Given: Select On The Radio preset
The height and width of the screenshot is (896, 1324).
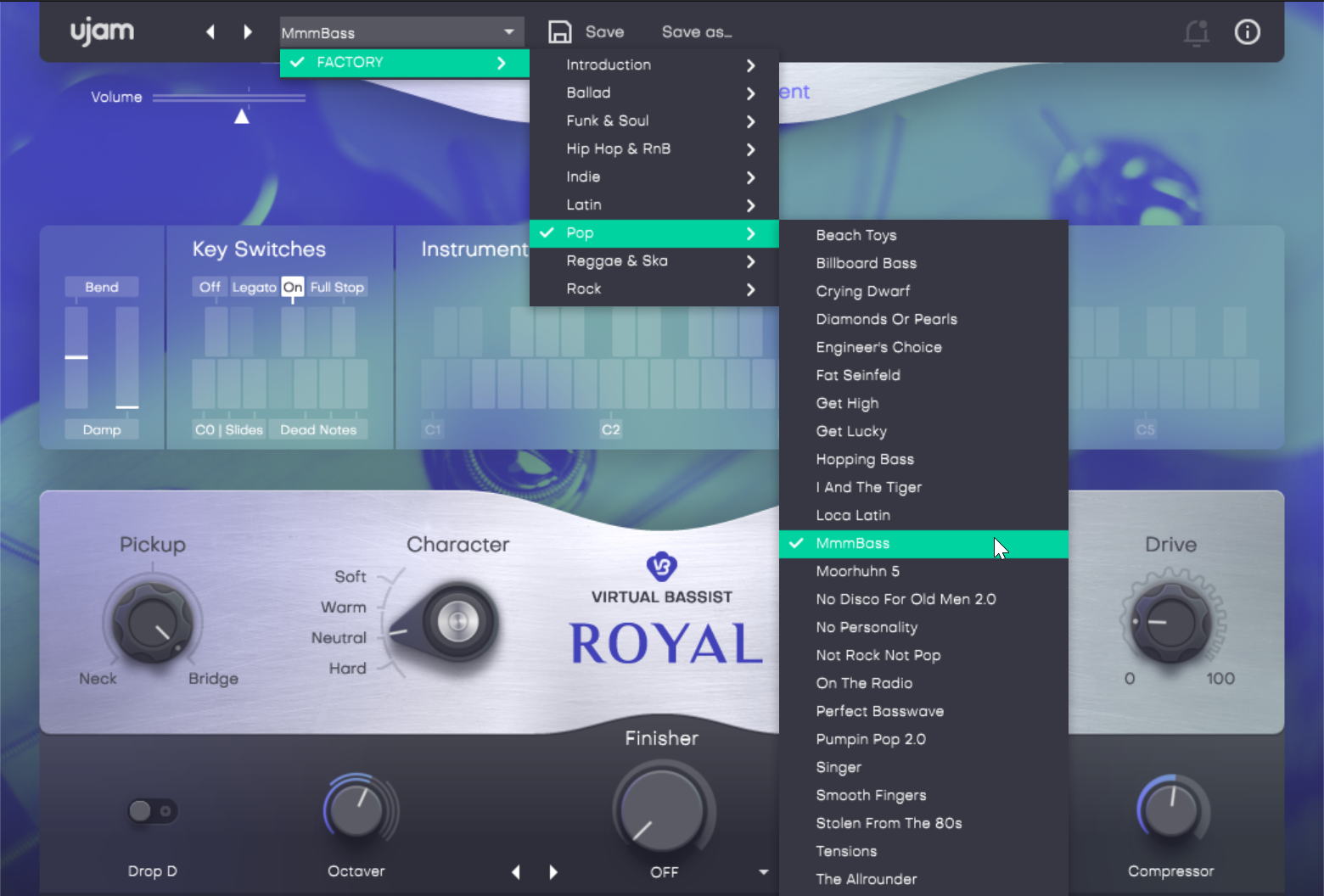Looking at the screenshot, I should pyautogui.click(x=923, y=684).
